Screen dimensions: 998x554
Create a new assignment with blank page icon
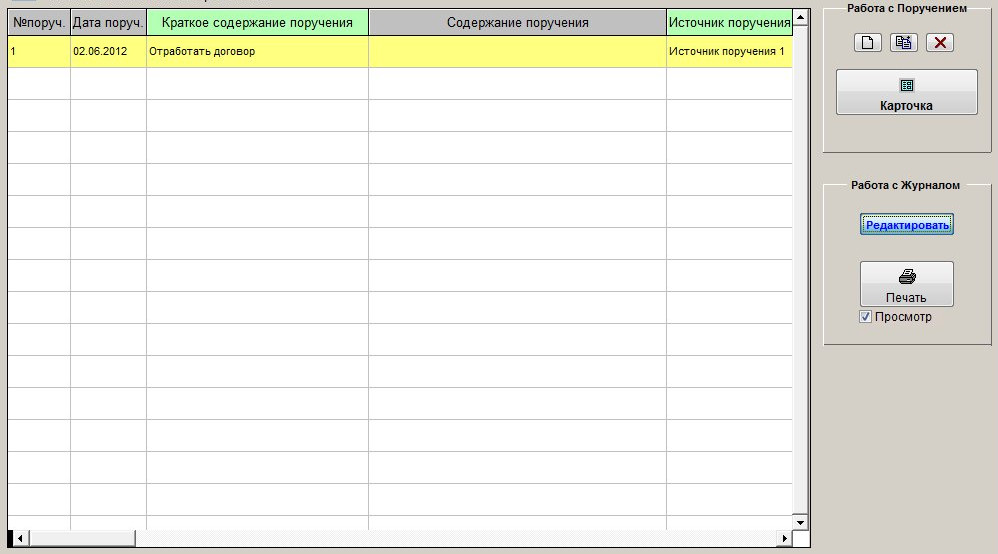868,43
